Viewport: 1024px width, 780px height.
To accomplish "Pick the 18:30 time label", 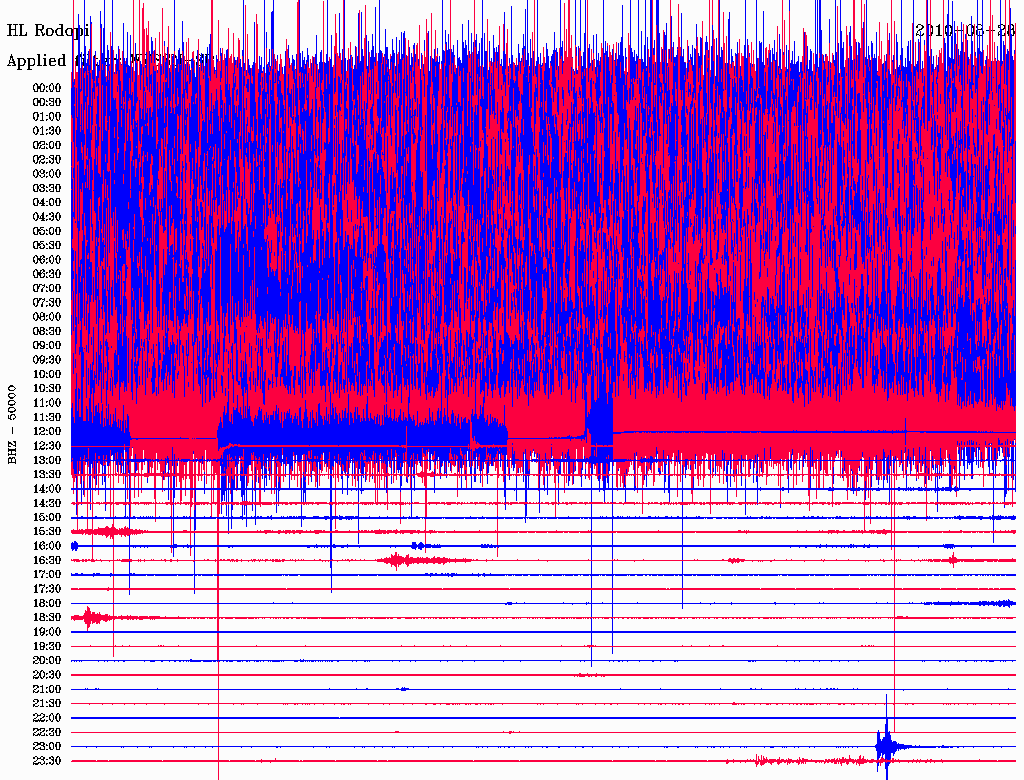I will [47, 618].
